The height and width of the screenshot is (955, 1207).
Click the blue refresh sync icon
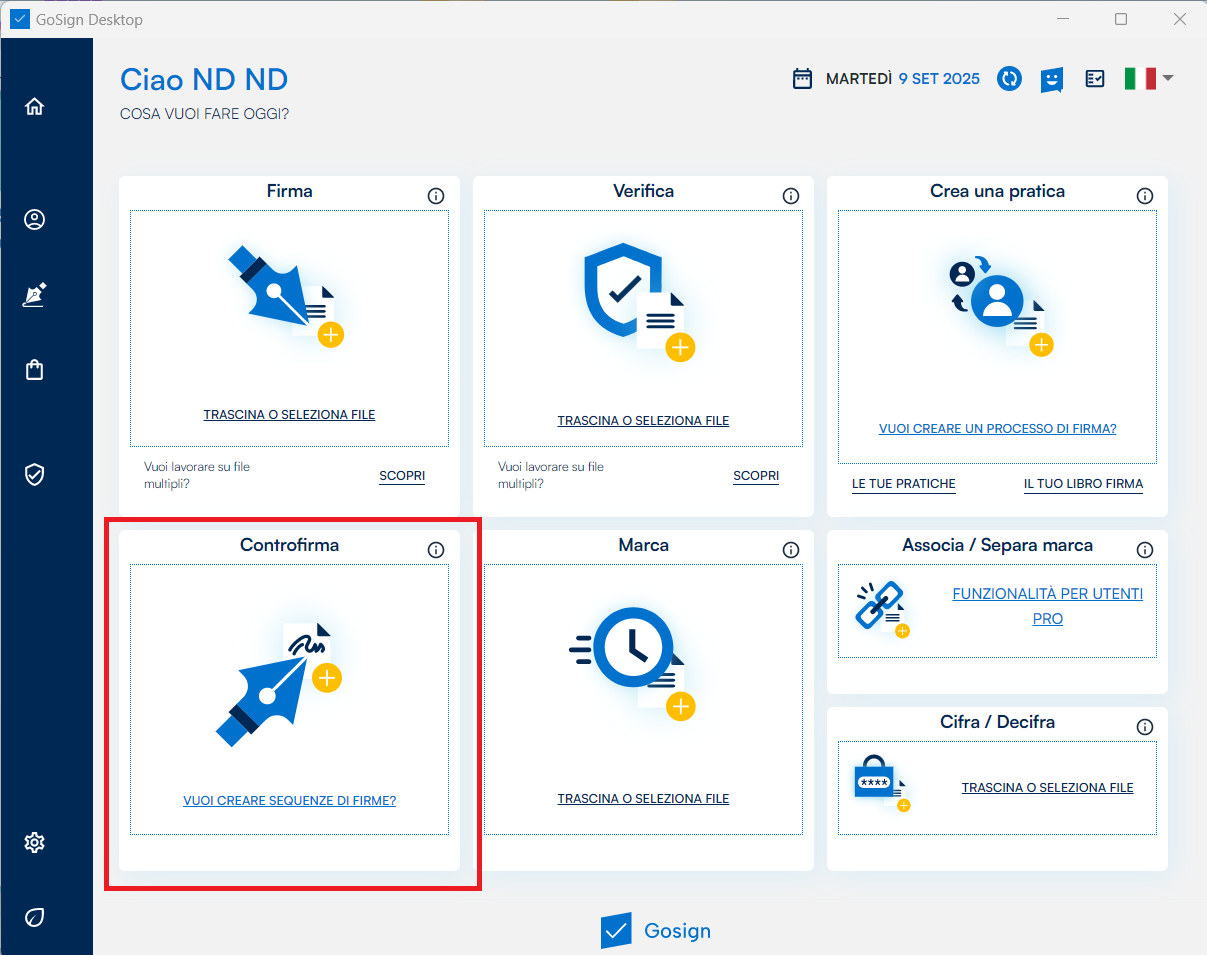(1009, 79)
